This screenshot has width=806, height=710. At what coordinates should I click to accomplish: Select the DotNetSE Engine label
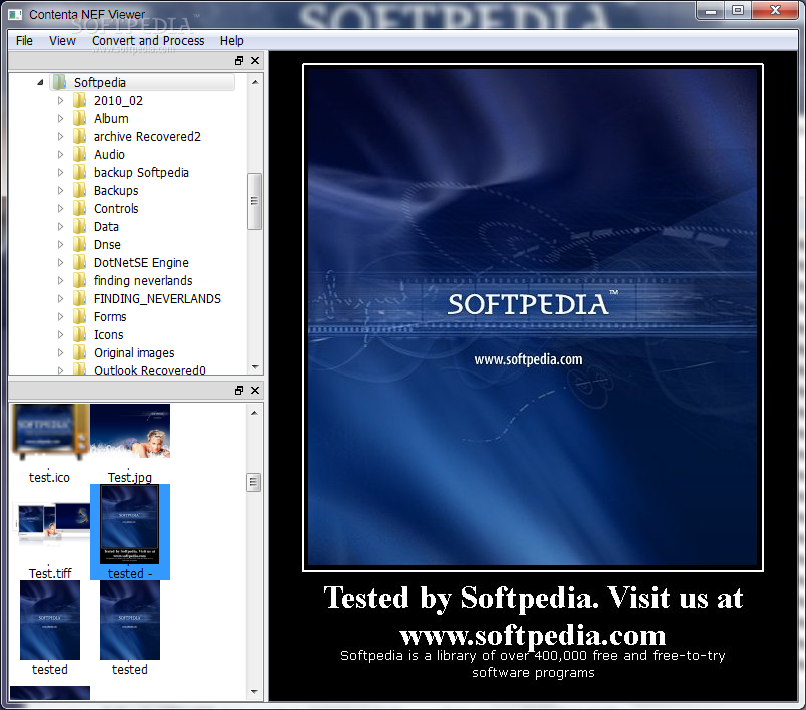point(141,262)
